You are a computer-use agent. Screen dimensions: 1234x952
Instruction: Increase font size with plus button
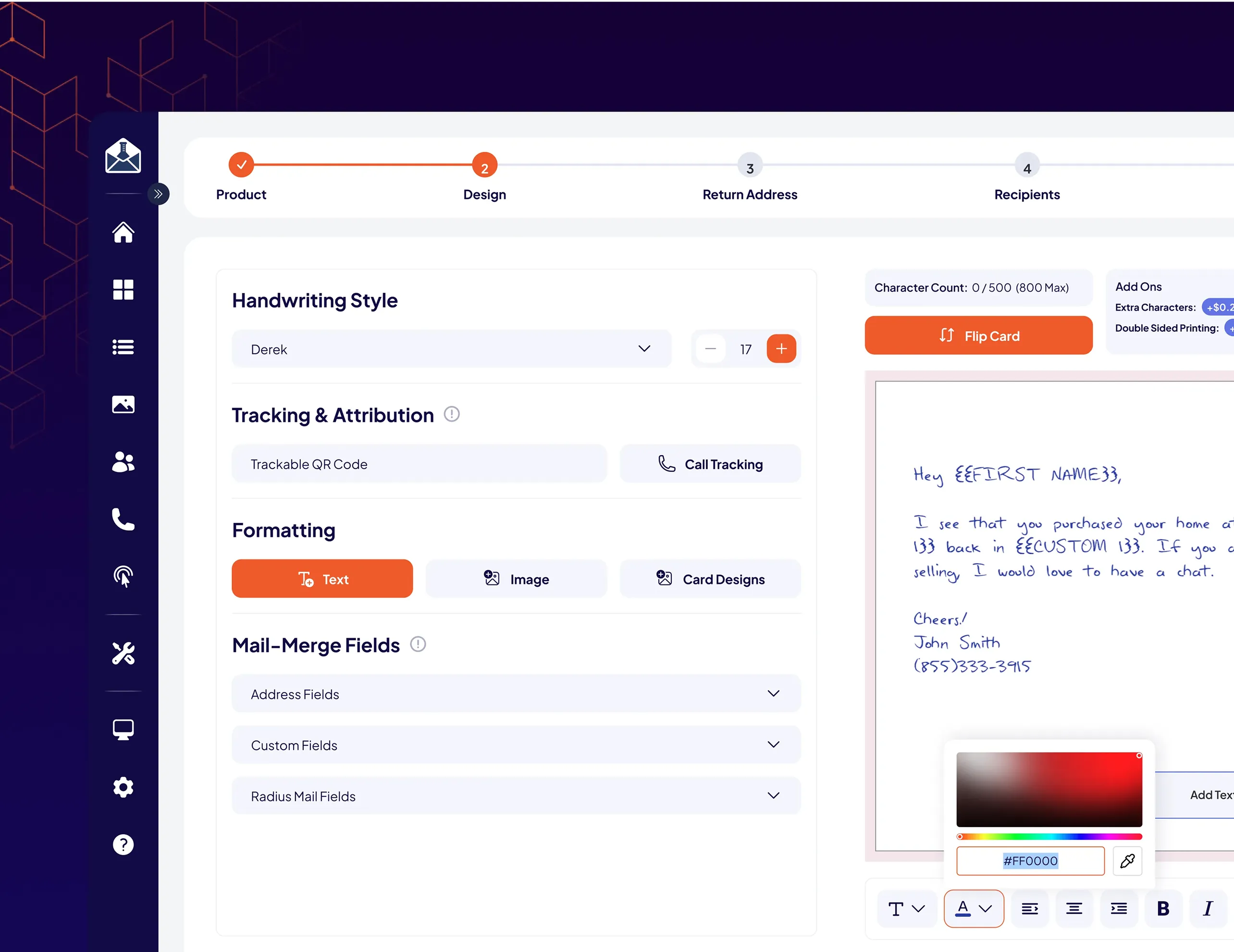click(x=781, y=349)
